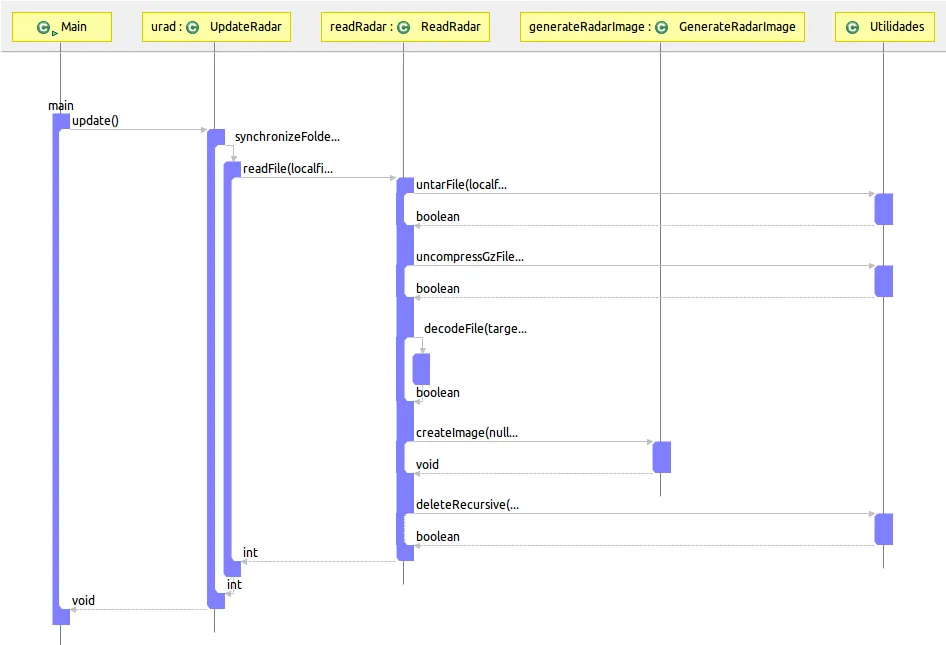Click the class icon in the GenerateRadarImage header
The image size is (946, 645).
(x=661, y=27)
